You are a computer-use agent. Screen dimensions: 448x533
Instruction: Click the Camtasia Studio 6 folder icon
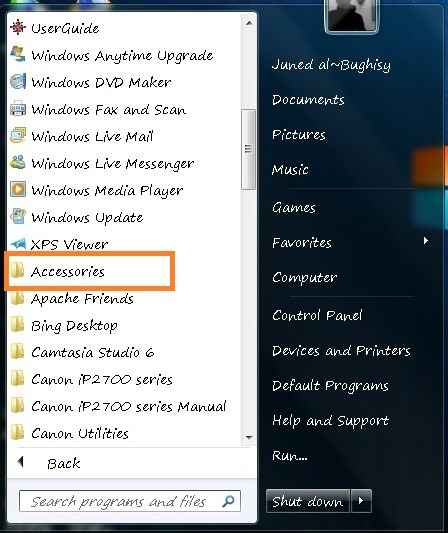coord(17,351)
